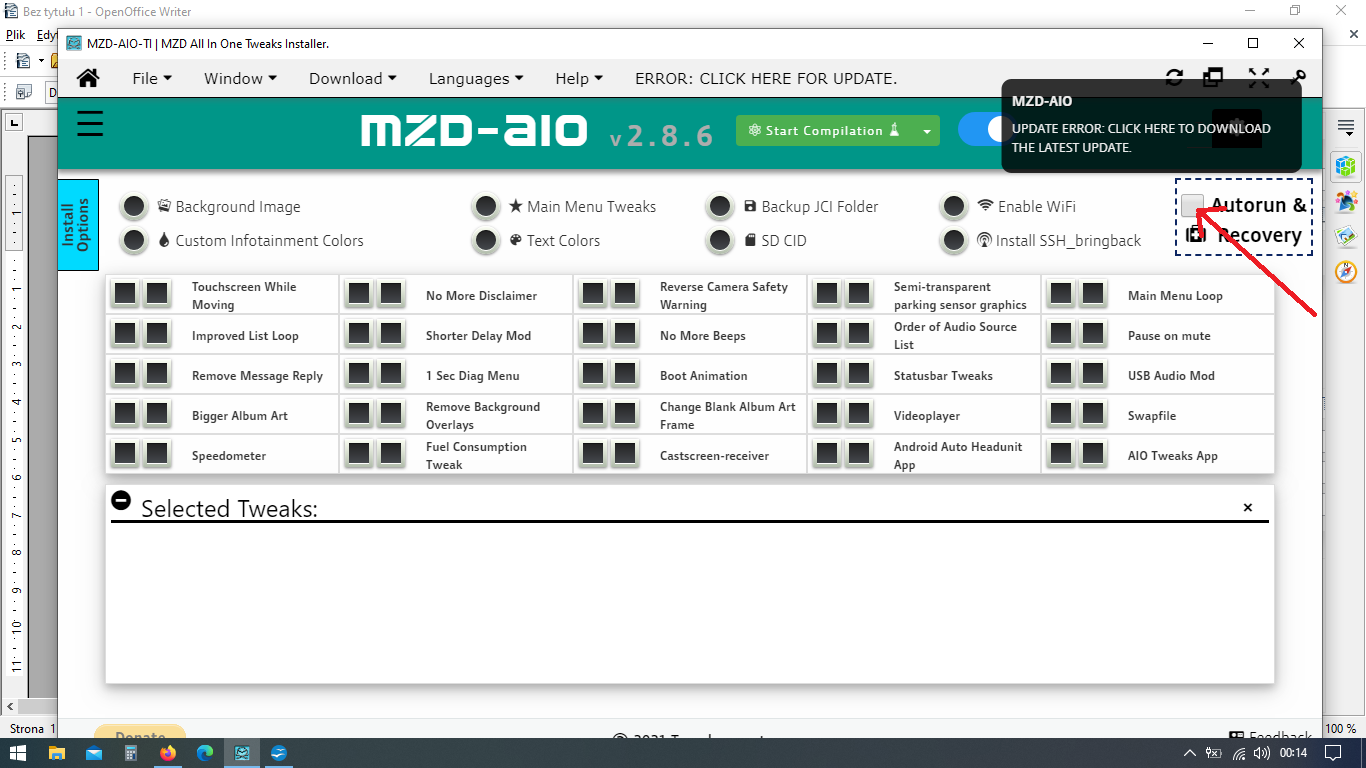Viewport: 1366px width, 768px height.
Task: Click the overlapping windows icon in toolbar
Action: (1213, 78)
